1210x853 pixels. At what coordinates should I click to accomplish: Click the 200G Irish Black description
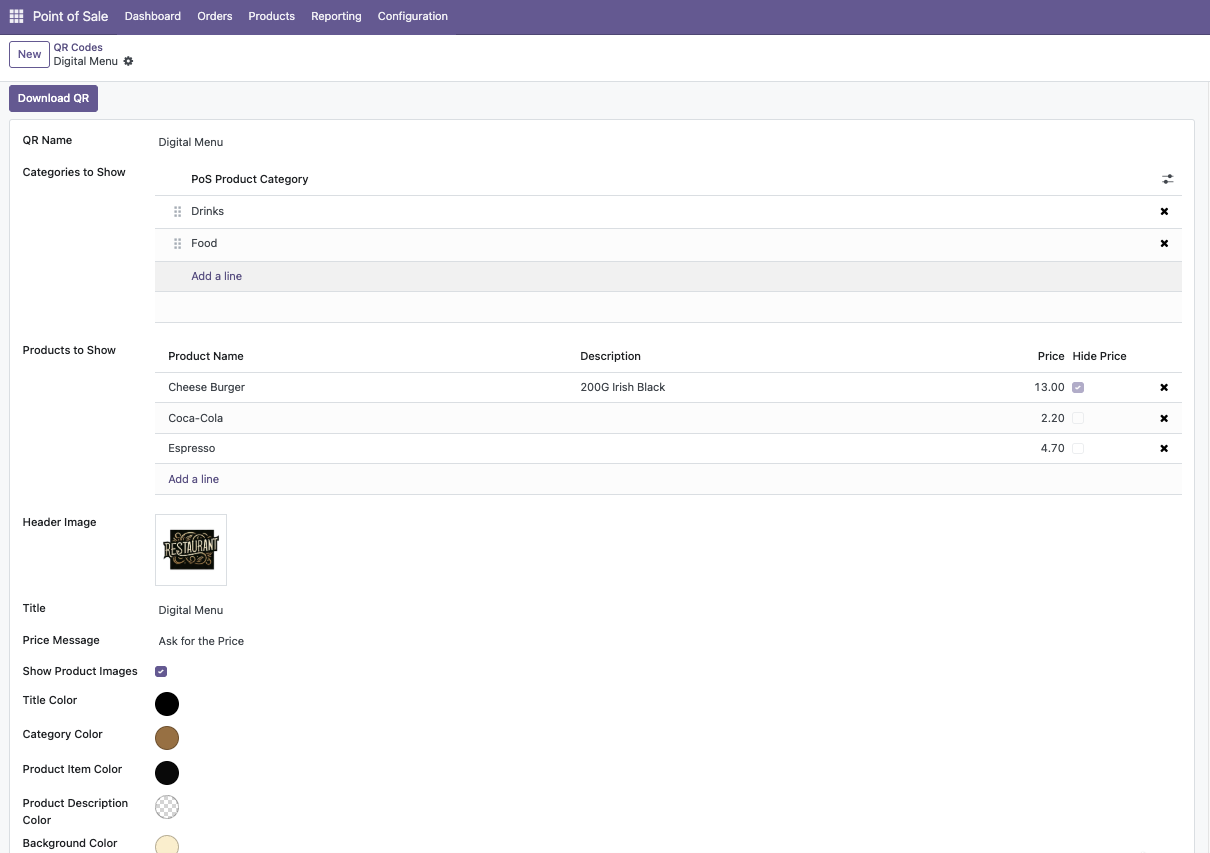(x=622, y=387)
